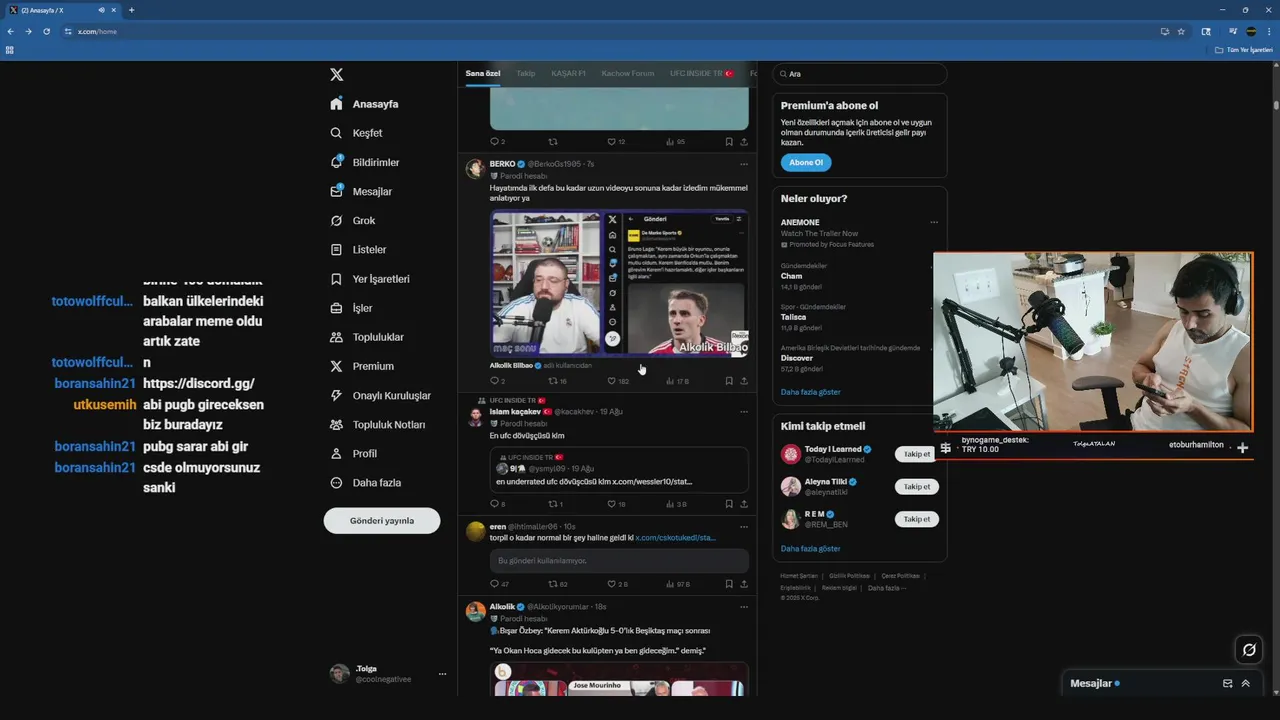The width and height of the screenshot is (1280, 720).
Task: Reload the page in browser toolbar
Action: coord(46,31)
